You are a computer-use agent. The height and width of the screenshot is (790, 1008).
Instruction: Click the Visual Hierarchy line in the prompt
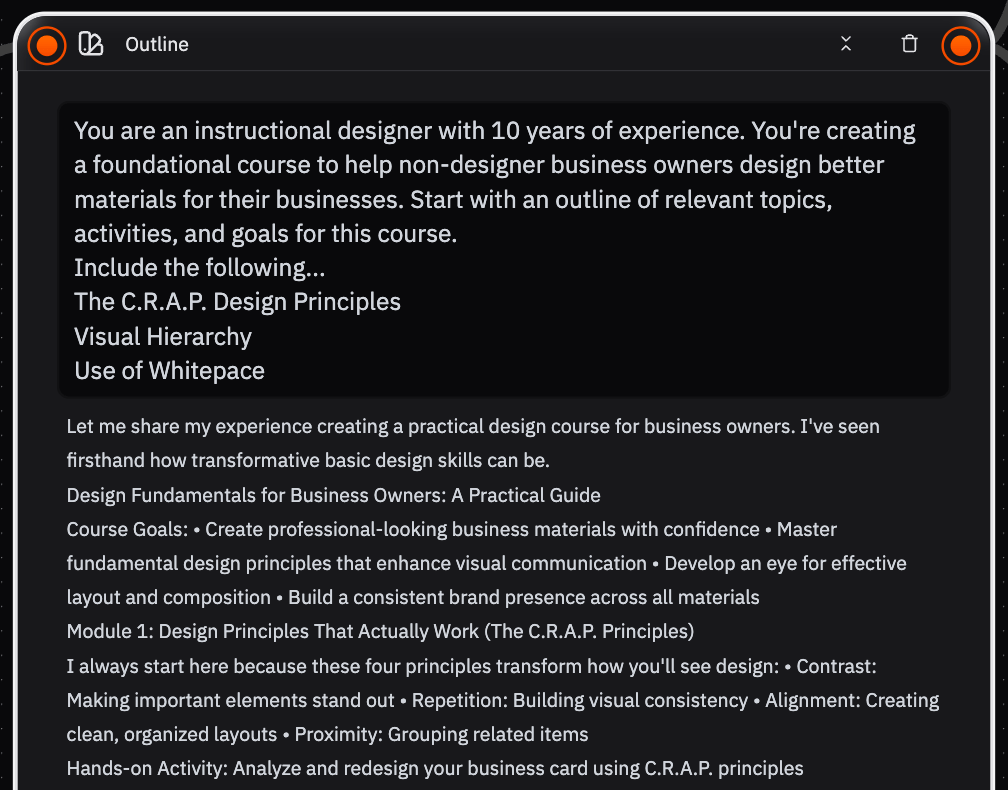(x=162, y=337)
